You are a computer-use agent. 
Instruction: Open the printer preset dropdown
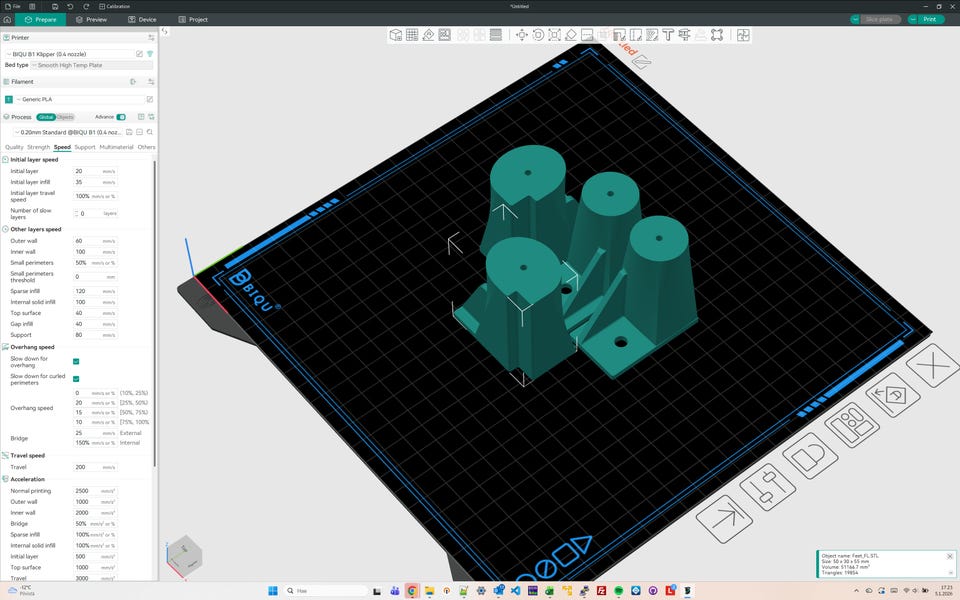tap(69, 54)
